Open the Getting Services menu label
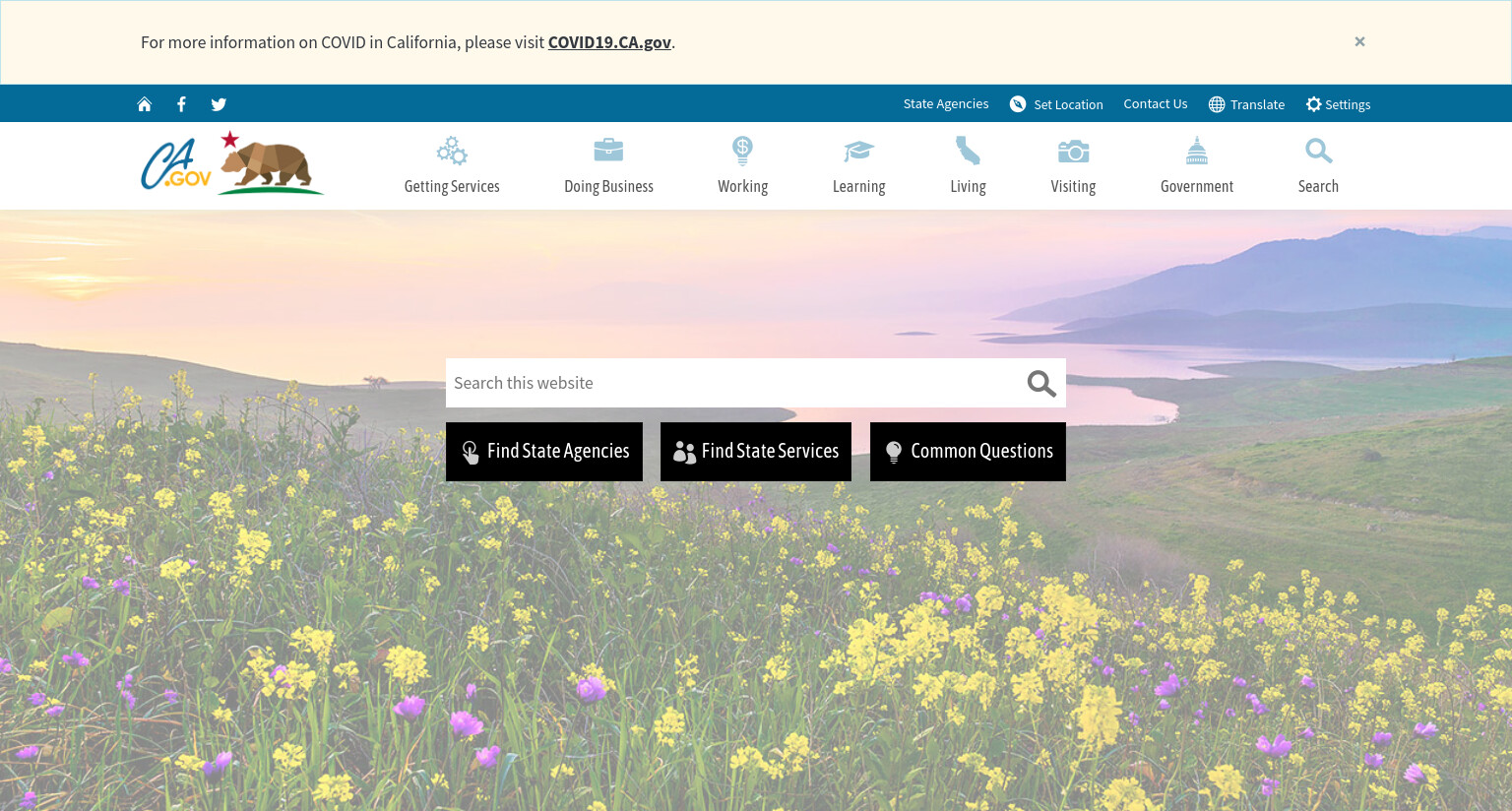Screen dimensions: 1512x811 (452, 186)
